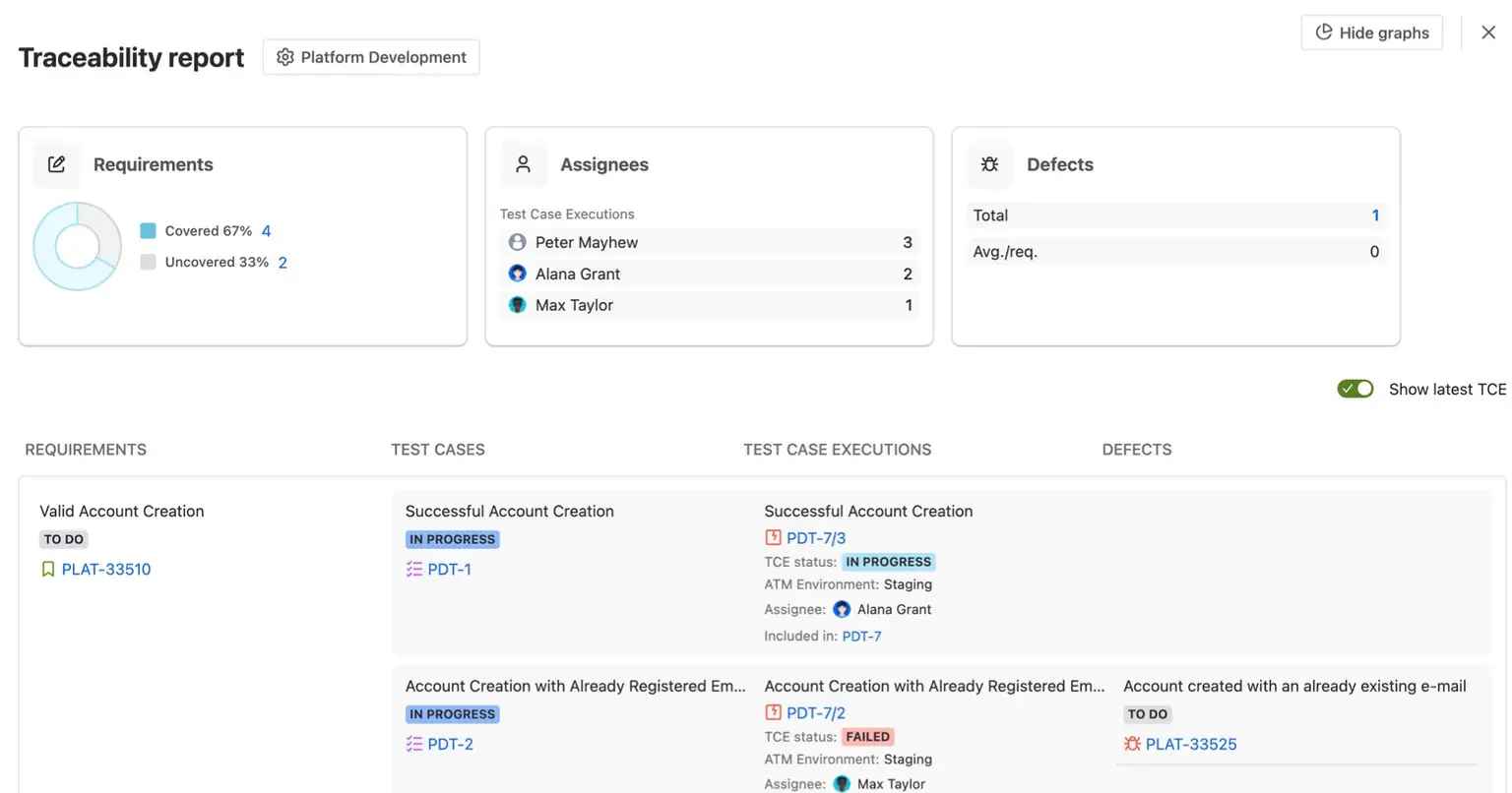
Task: Open the PDT-7 test cycle link
Action: pos(861,636)
